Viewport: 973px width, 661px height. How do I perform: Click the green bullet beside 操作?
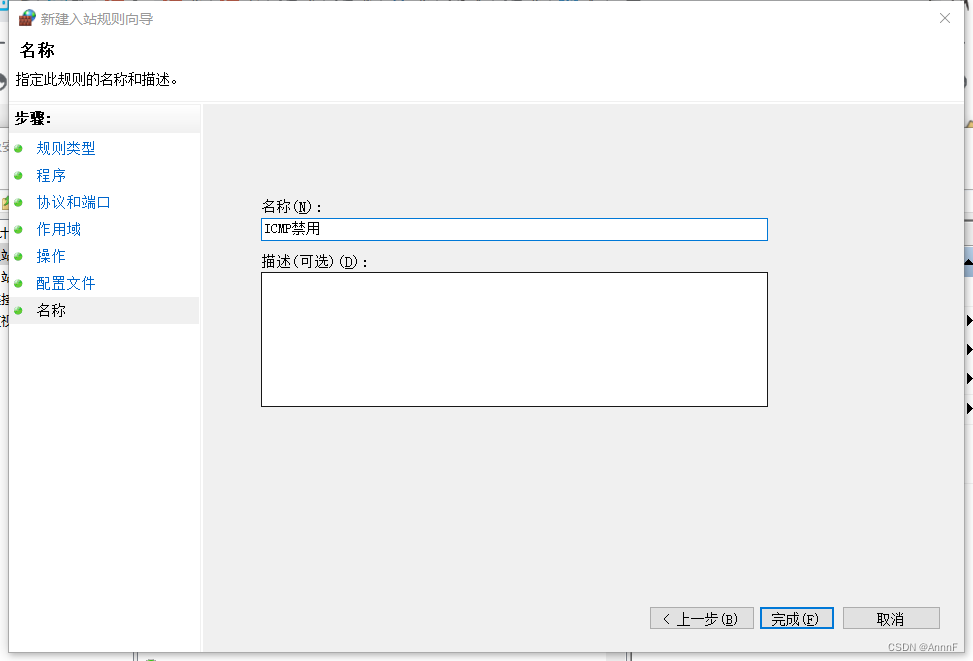tap(19, 256)
